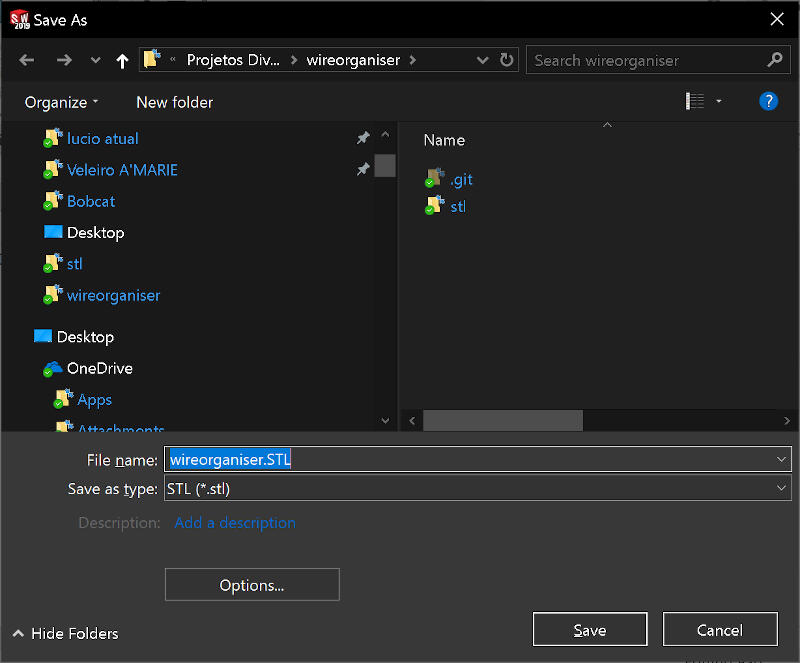Image resolution: width=800 pixels, height=663 pixels.
Task: Click the Forward navigation arrow
Action: click(x=64, y=60)
